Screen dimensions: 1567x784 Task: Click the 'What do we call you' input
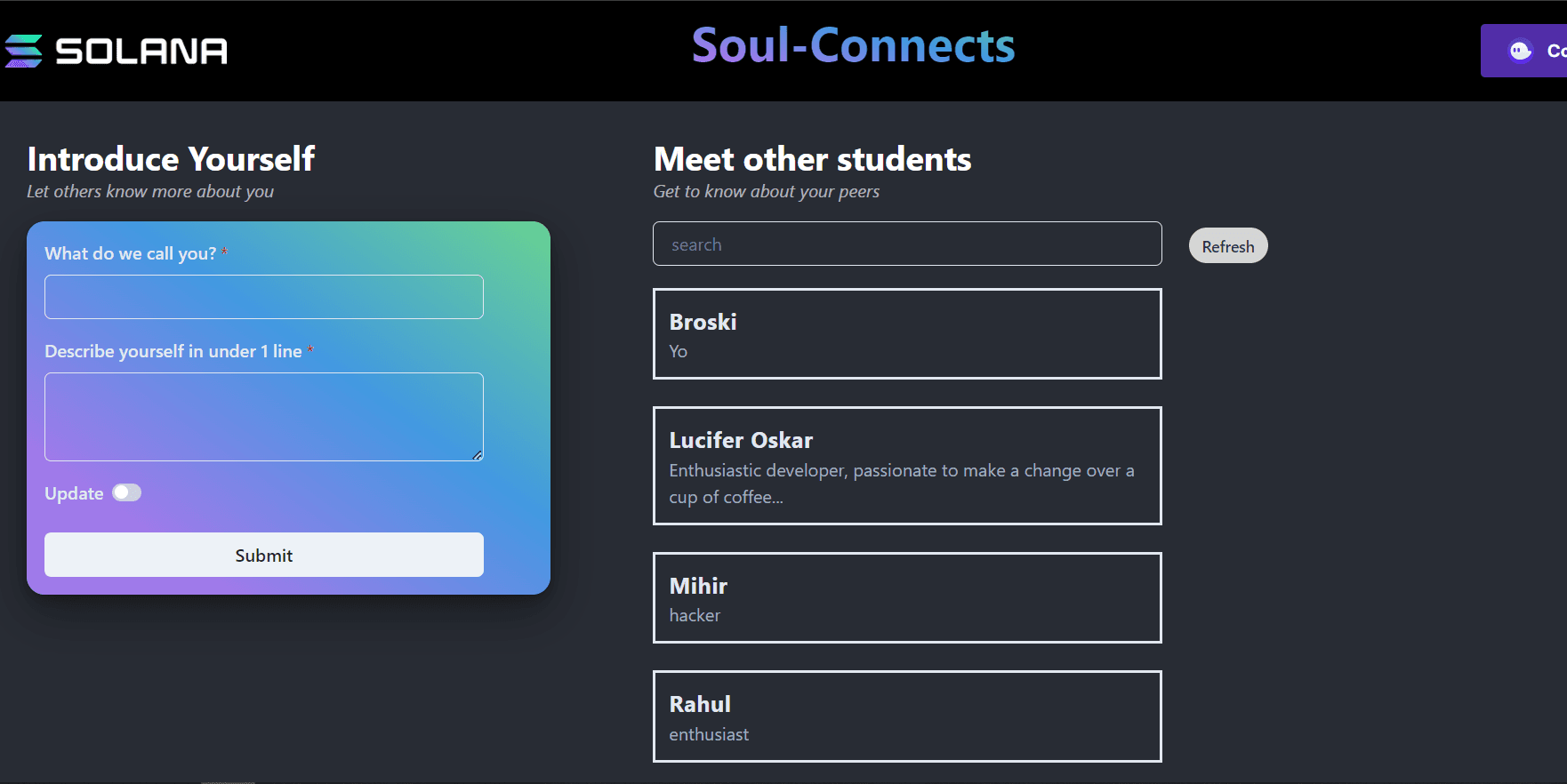[264, 297]
